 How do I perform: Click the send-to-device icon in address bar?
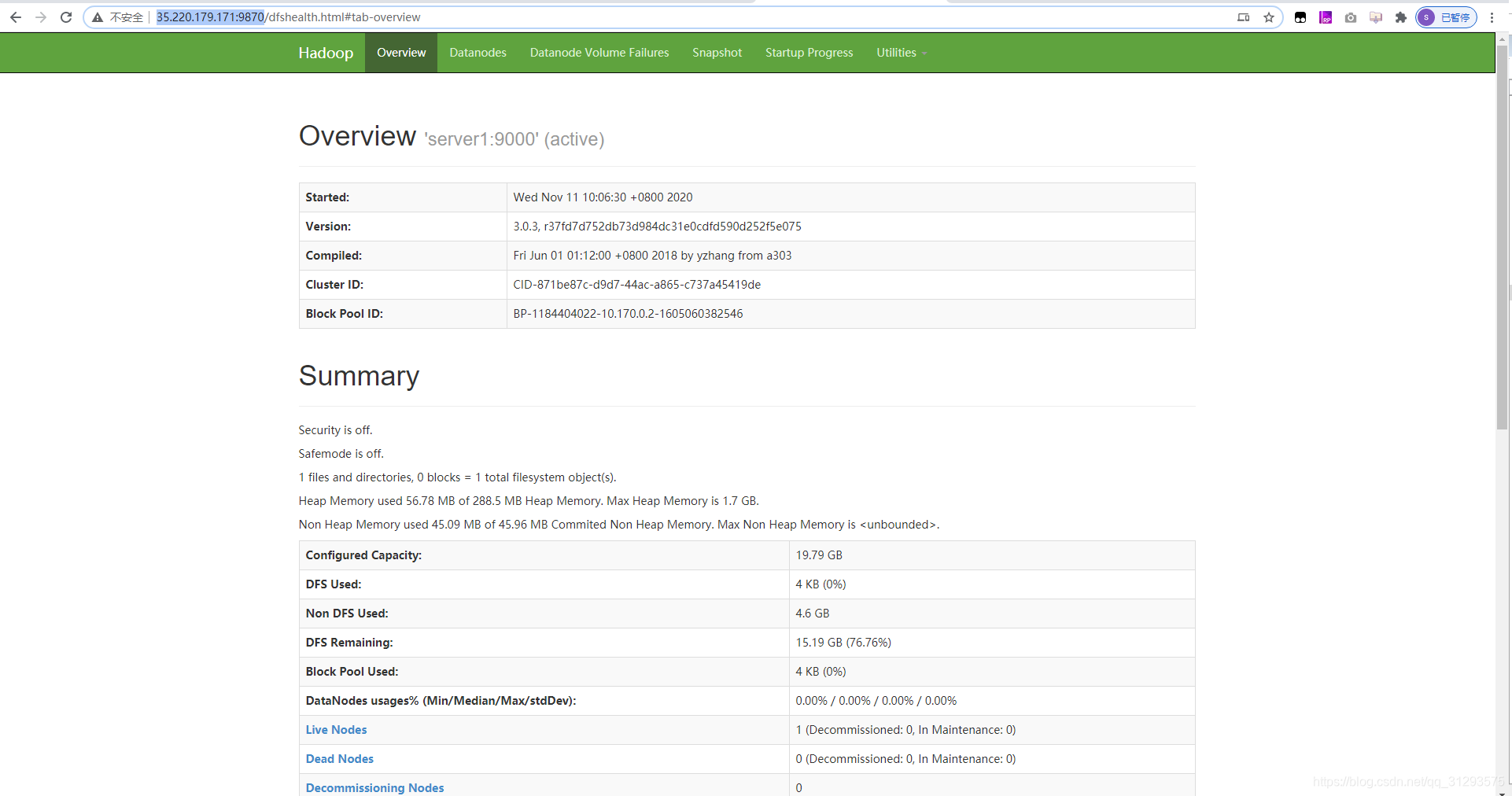pyautogui.click(x=1244, y=17)
